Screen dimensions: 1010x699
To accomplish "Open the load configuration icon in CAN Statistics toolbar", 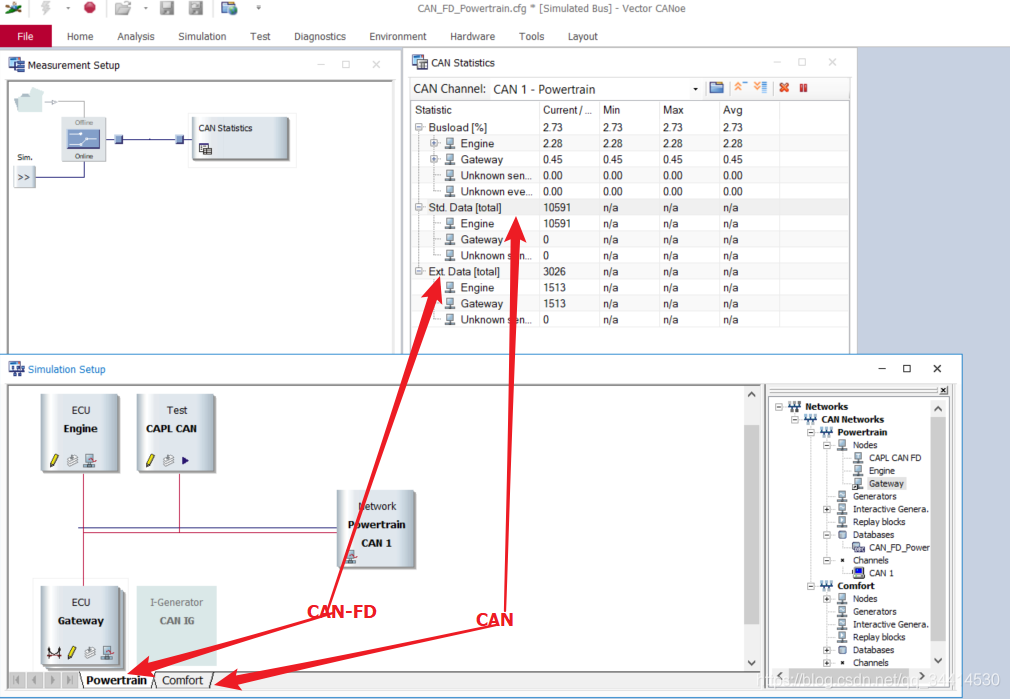I will (716, 88).
